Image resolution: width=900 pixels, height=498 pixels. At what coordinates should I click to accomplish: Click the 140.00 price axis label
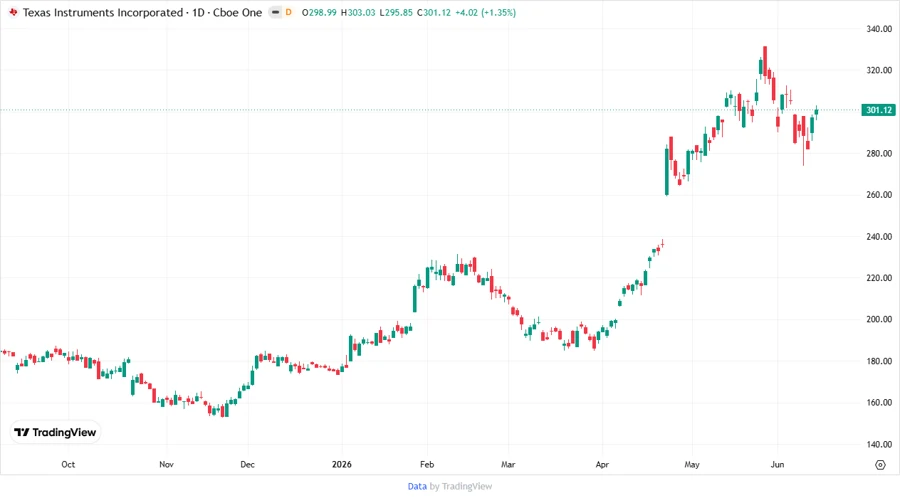[879, 444]
